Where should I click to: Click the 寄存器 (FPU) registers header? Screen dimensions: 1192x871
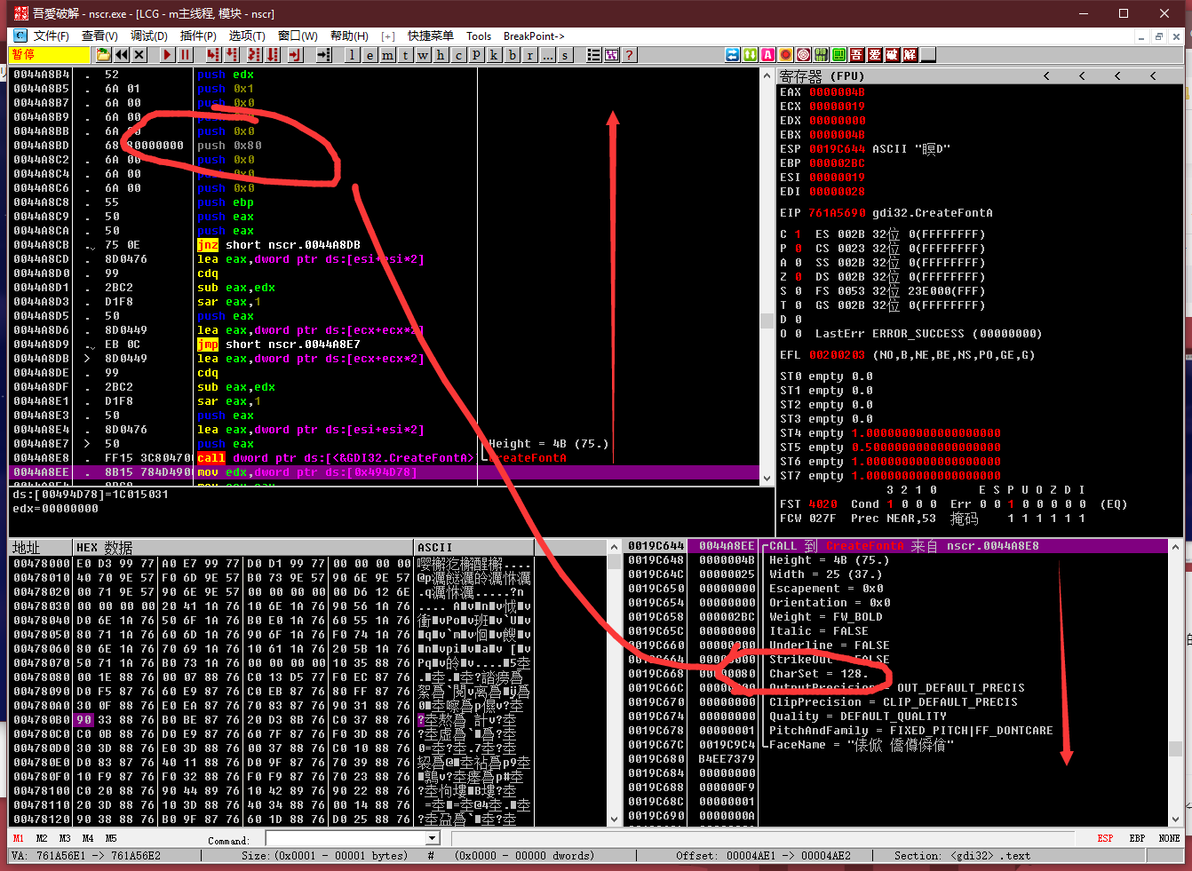coord(822,76)
